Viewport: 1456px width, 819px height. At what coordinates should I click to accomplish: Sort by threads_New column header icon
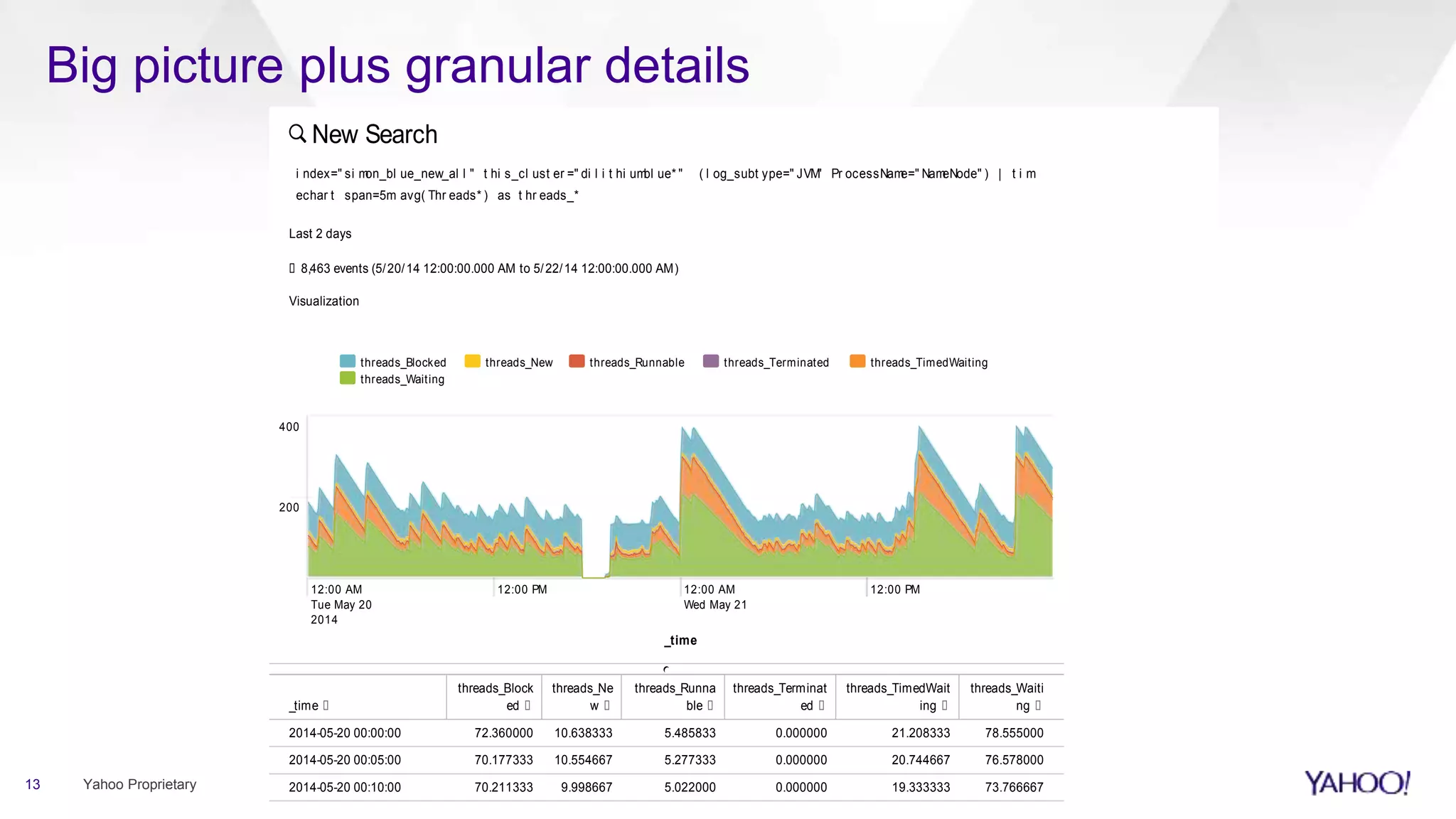(x=606, y=705)
